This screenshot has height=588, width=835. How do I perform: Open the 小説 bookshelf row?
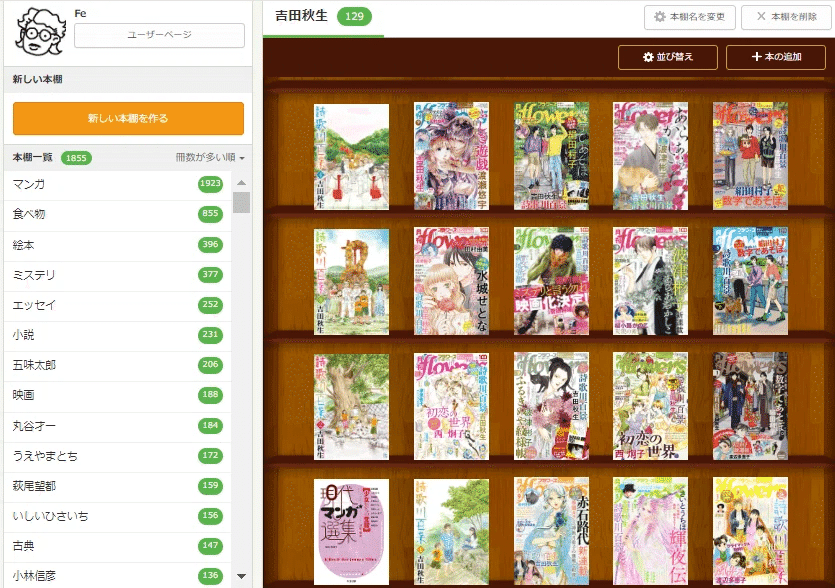click(x=118, y=335)
